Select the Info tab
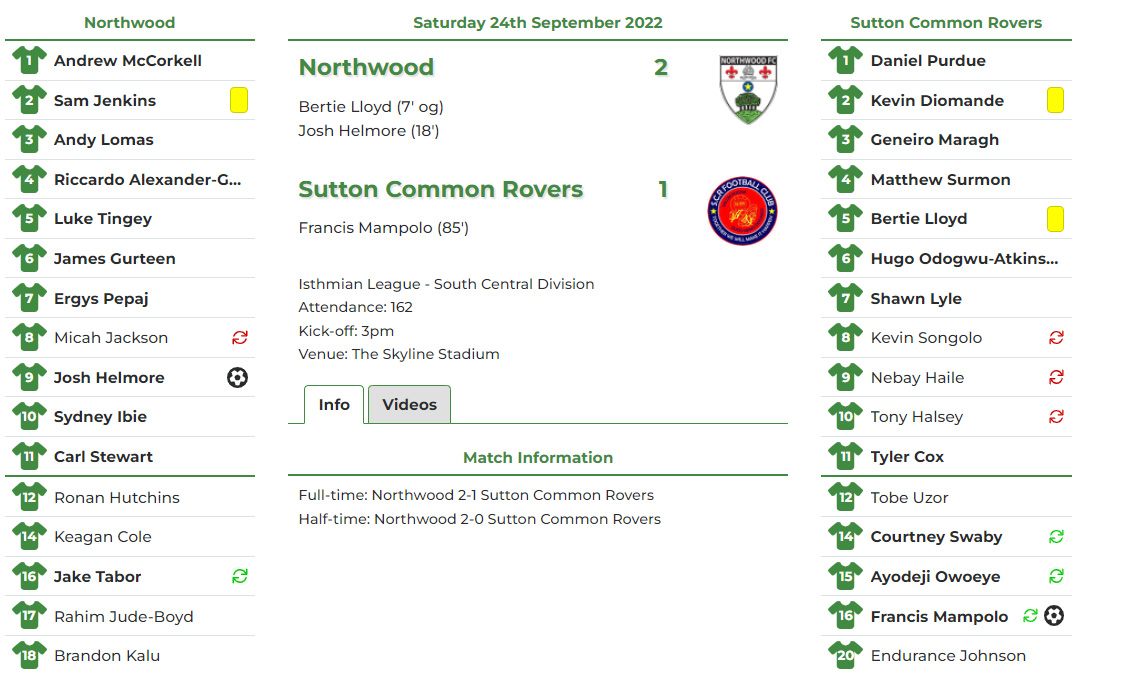1139x692 pixels. (x=334, y=405)
